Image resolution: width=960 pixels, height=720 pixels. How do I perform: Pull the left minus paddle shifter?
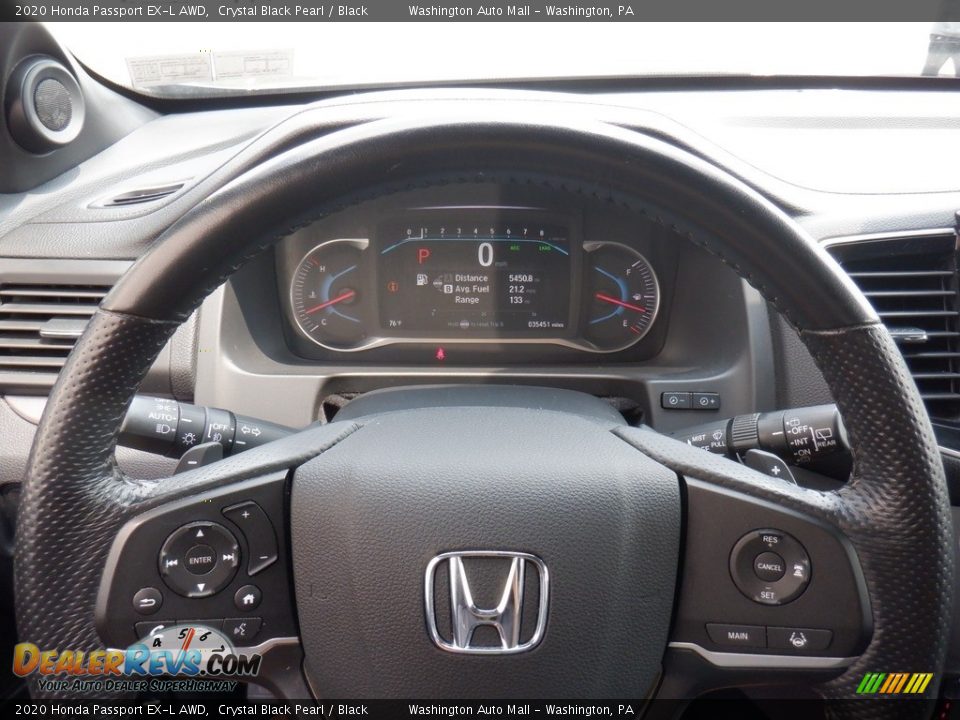(x=199, y=458)
